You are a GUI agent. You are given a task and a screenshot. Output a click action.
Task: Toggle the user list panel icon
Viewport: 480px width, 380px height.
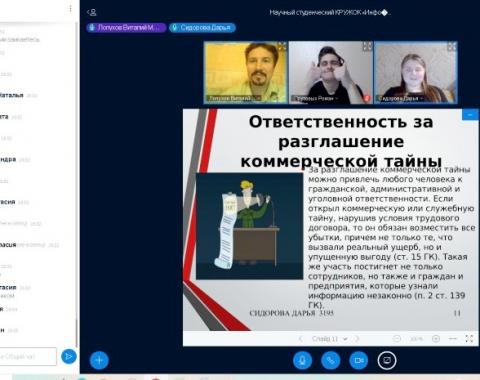pos(92,12)
